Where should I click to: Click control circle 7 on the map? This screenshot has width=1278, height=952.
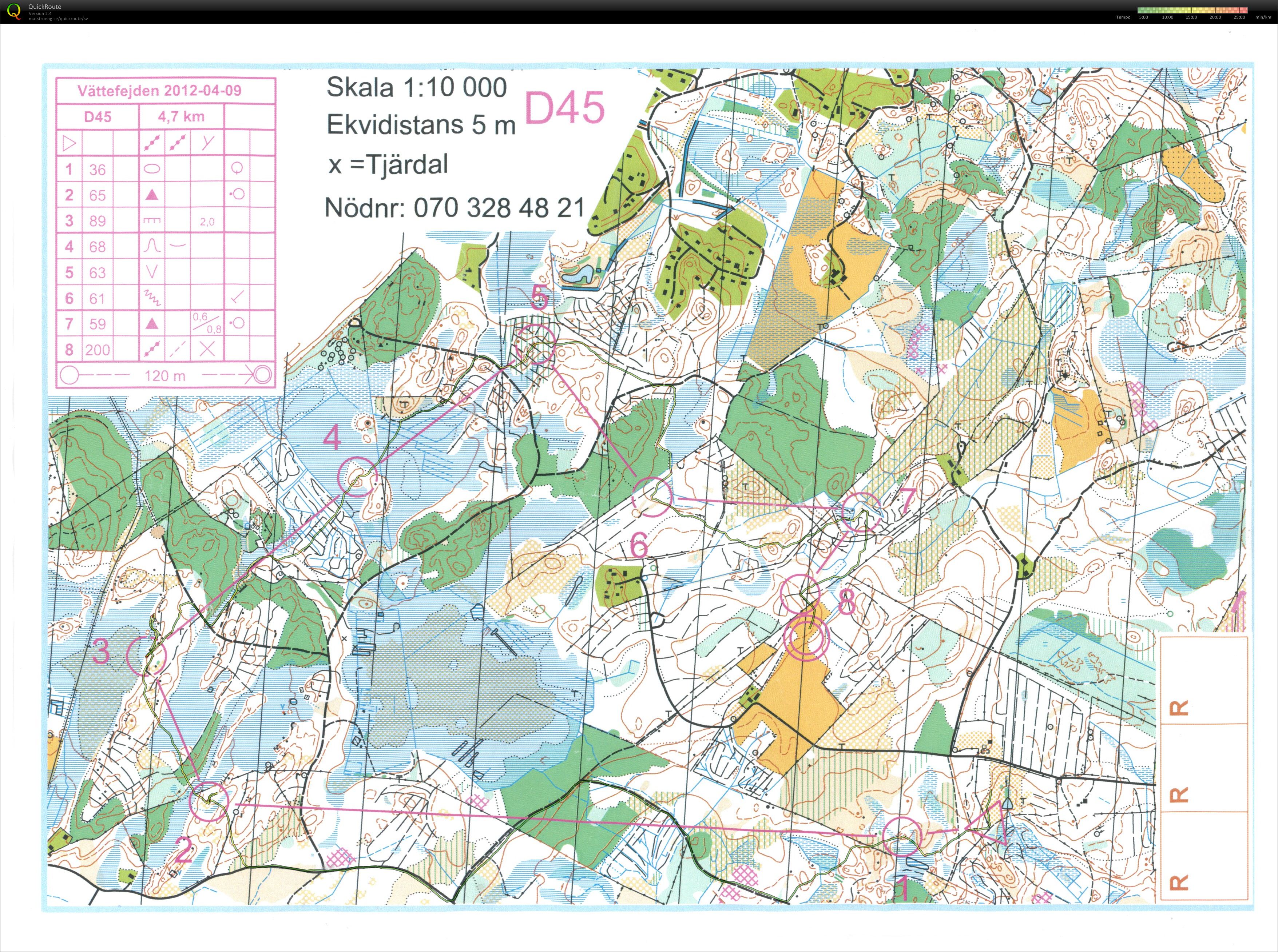(861, 512)
